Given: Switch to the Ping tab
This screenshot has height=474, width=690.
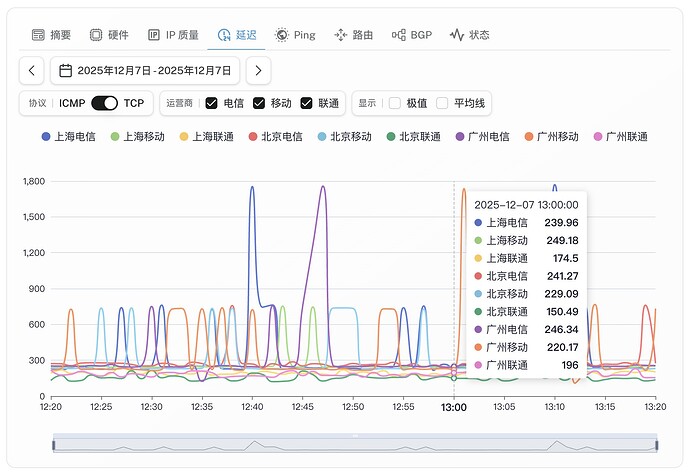Looking at the screenshot, I should coord(295,35).
